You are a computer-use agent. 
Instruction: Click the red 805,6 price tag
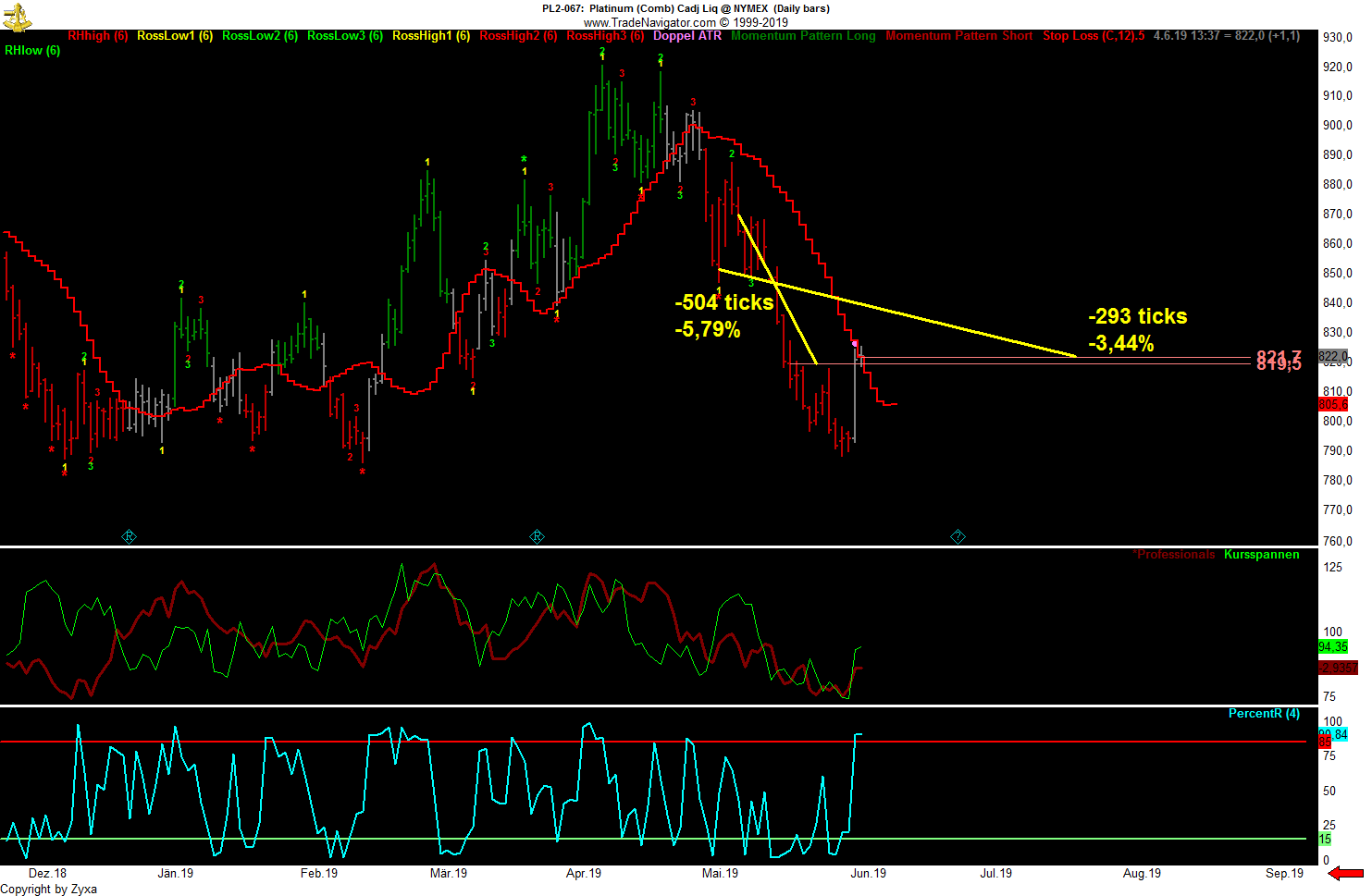pyautogui.click(x=1333, y=405)
